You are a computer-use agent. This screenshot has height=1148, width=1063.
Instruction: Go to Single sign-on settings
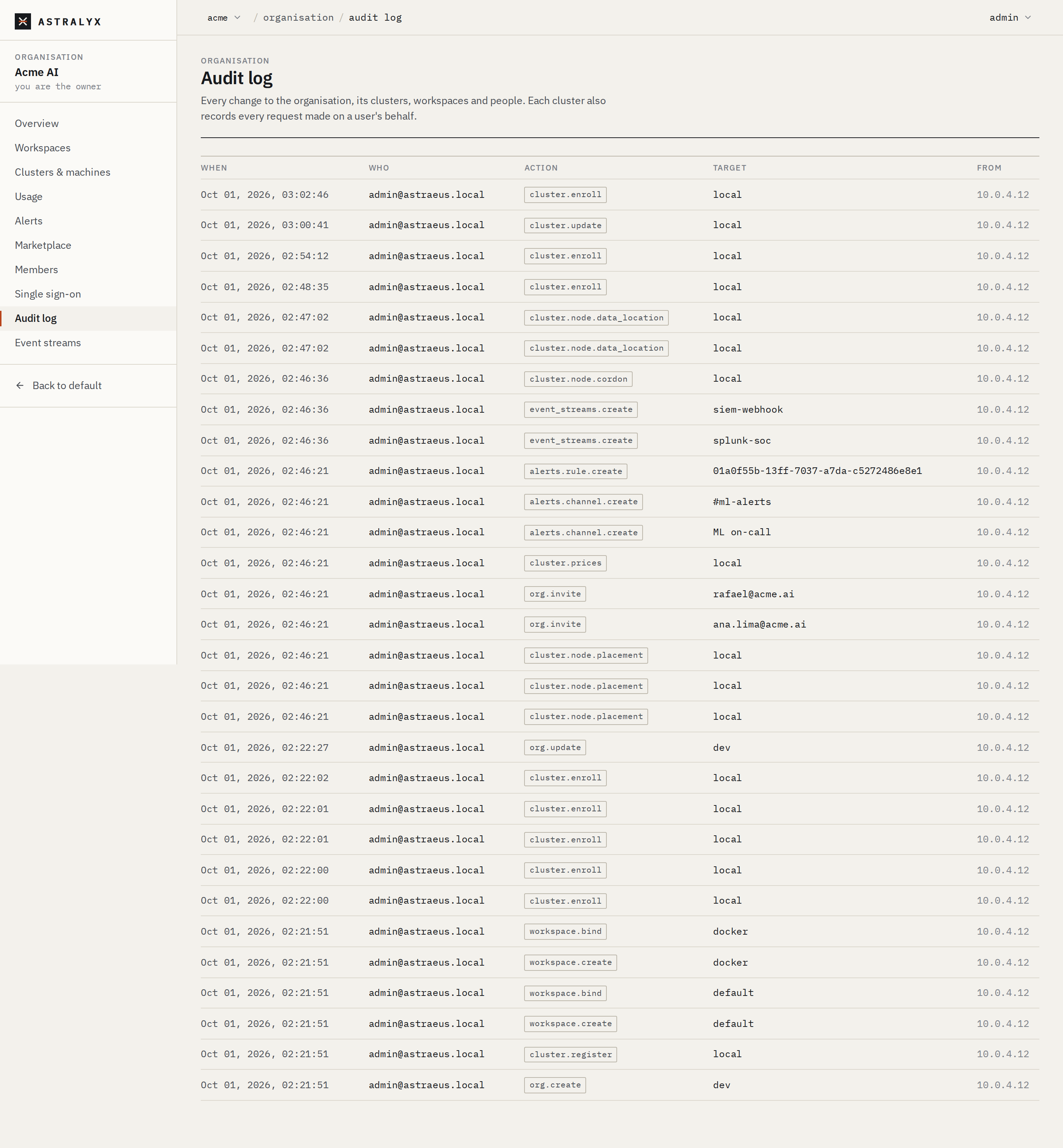(x=48, y=294)
